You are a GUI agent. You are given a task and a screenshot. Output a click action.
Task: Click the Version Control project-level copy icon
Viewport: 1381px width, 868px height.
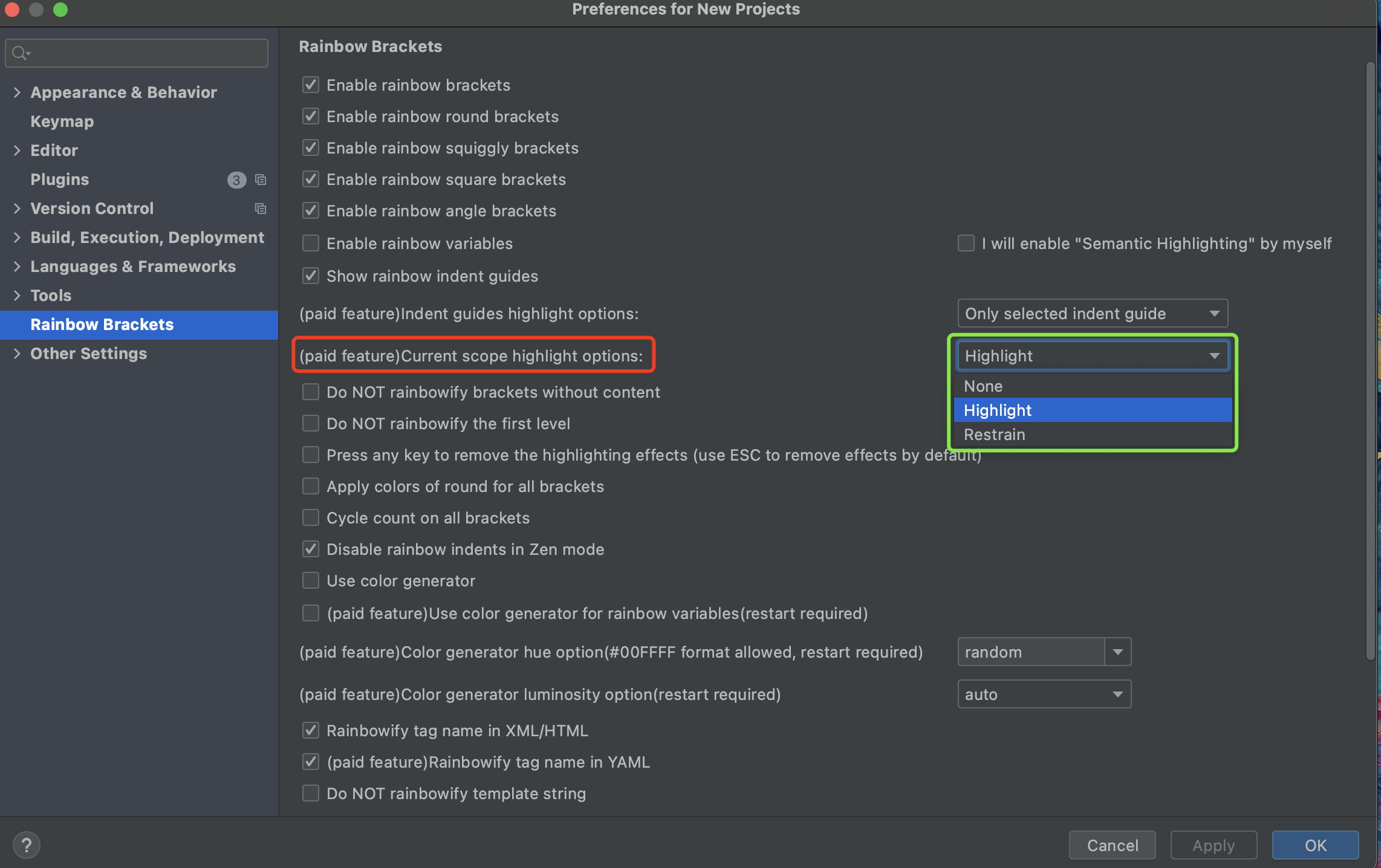(261, 209)
